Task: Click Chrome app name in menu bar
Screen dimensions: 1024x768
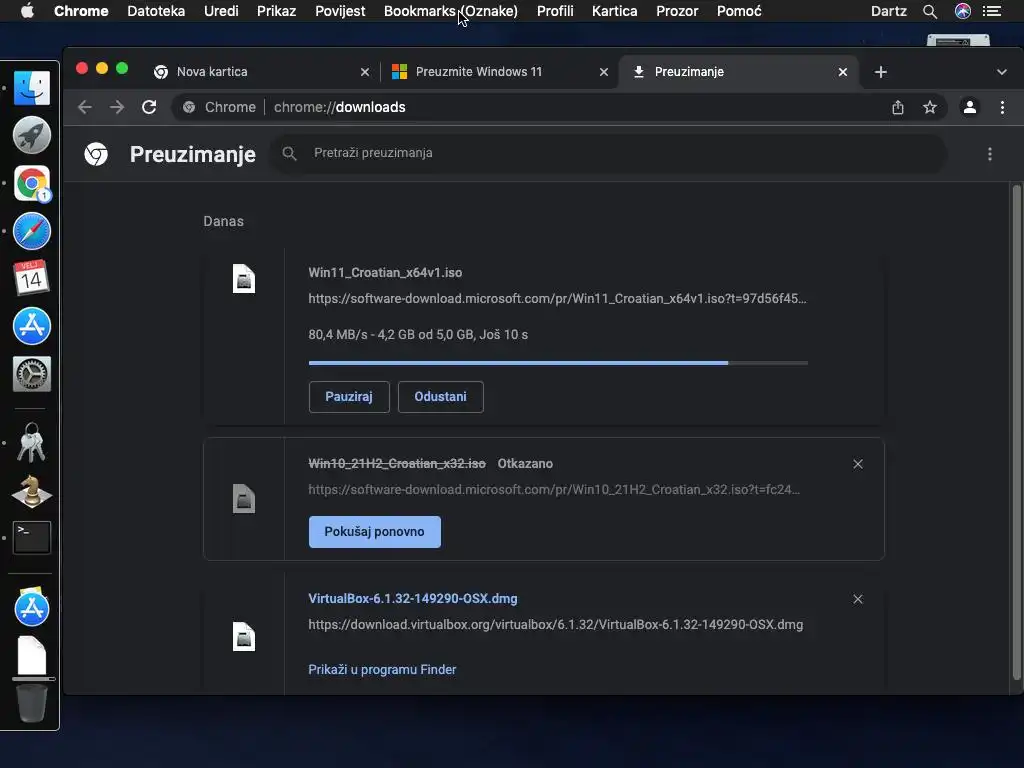Action: pyautogui.click(x=81, y=11)
